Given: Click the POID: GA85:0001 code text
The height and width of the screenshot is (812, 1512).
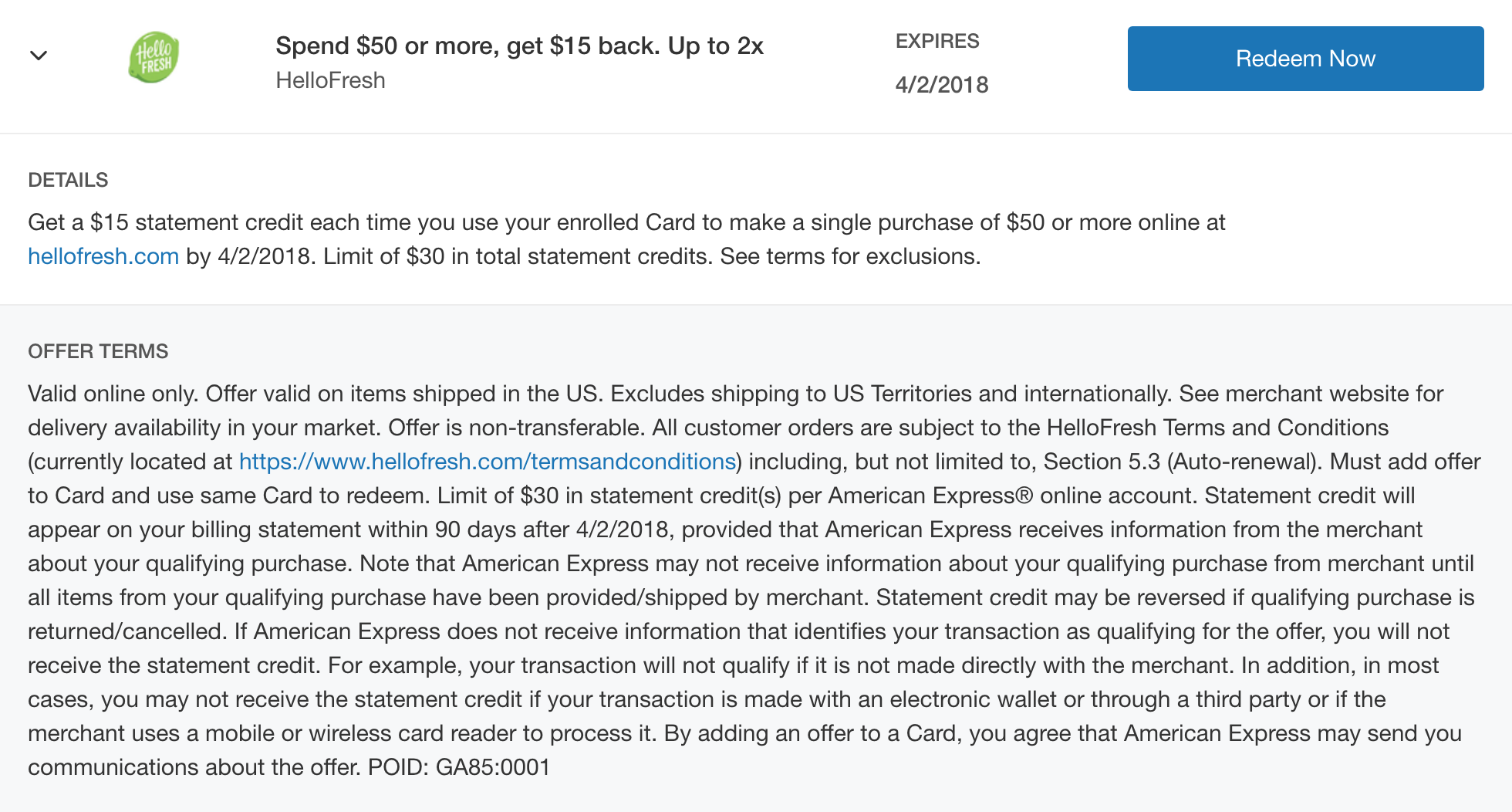Looking at the screenshot, I should [459, 767].
